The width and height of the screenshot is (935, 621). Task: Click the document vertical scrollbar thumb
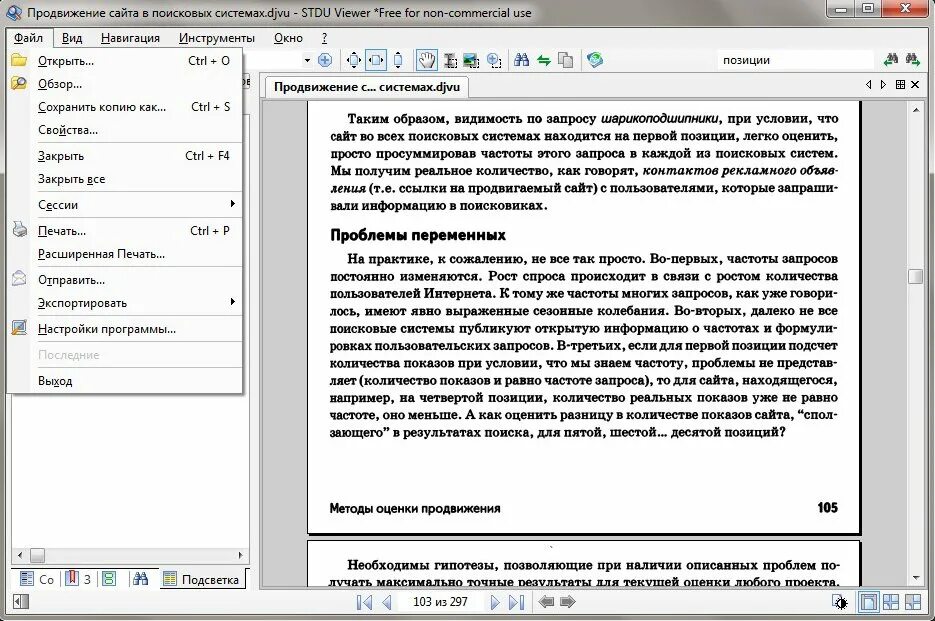coord(915,277)
